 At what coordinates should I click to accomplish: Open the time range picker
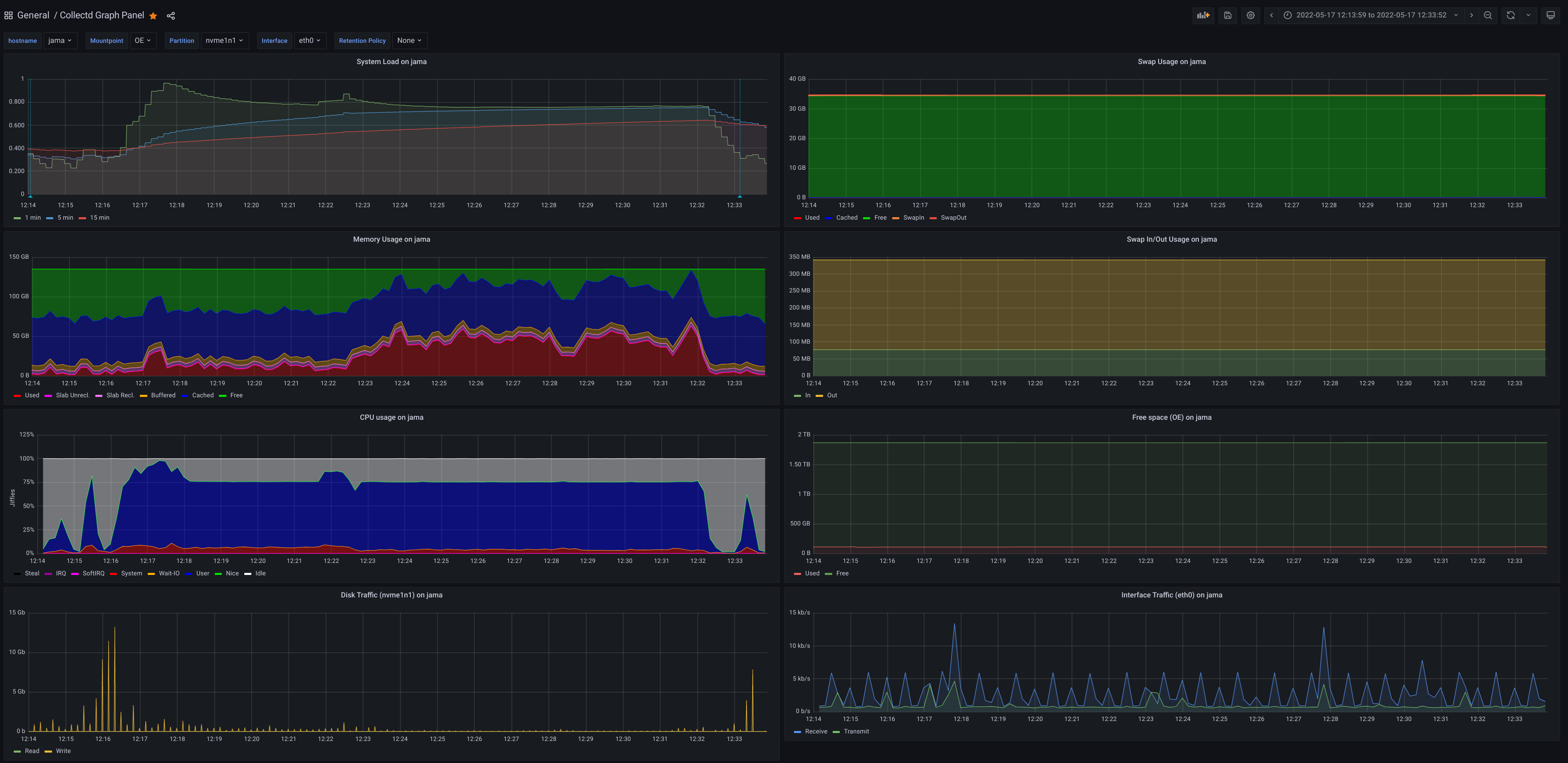pyautogui.click(x=1371, y=15)
